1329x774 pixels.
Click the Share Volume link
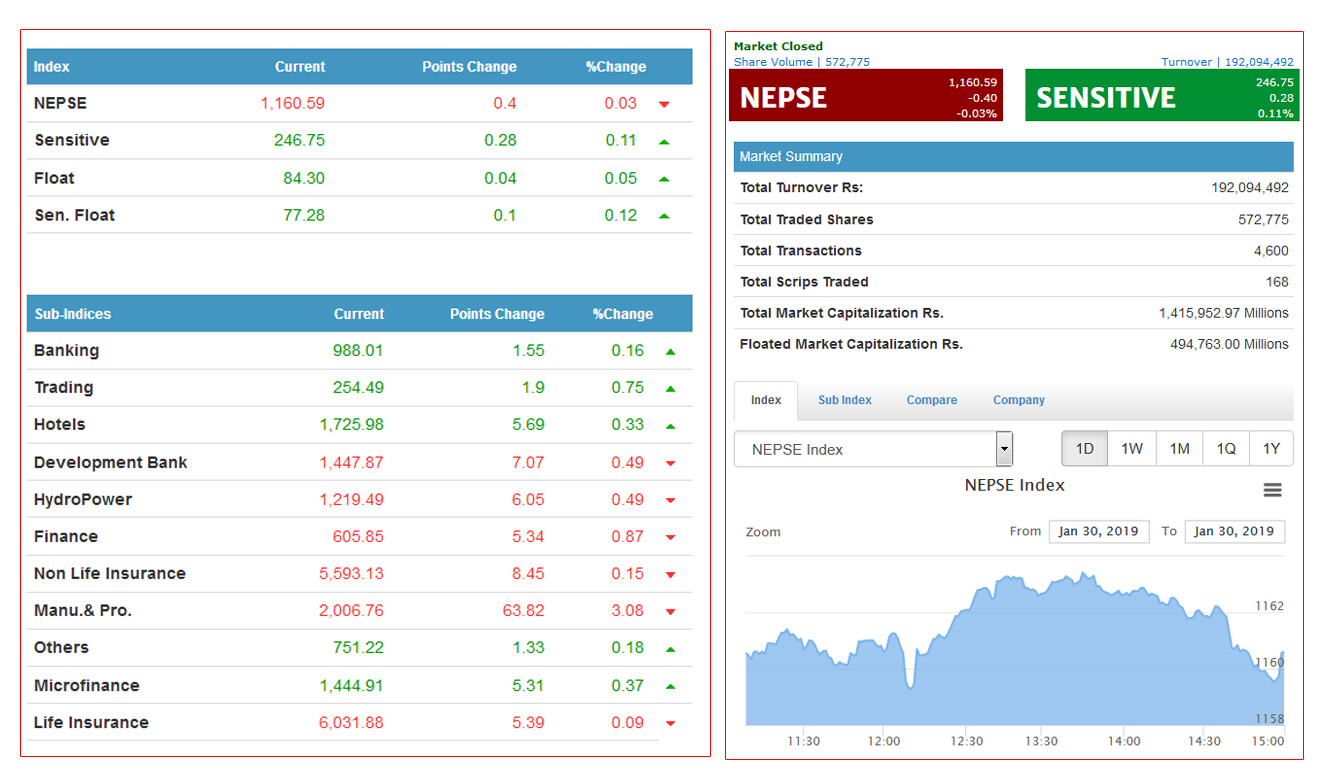pyautogui.click(x=802, y=62)
